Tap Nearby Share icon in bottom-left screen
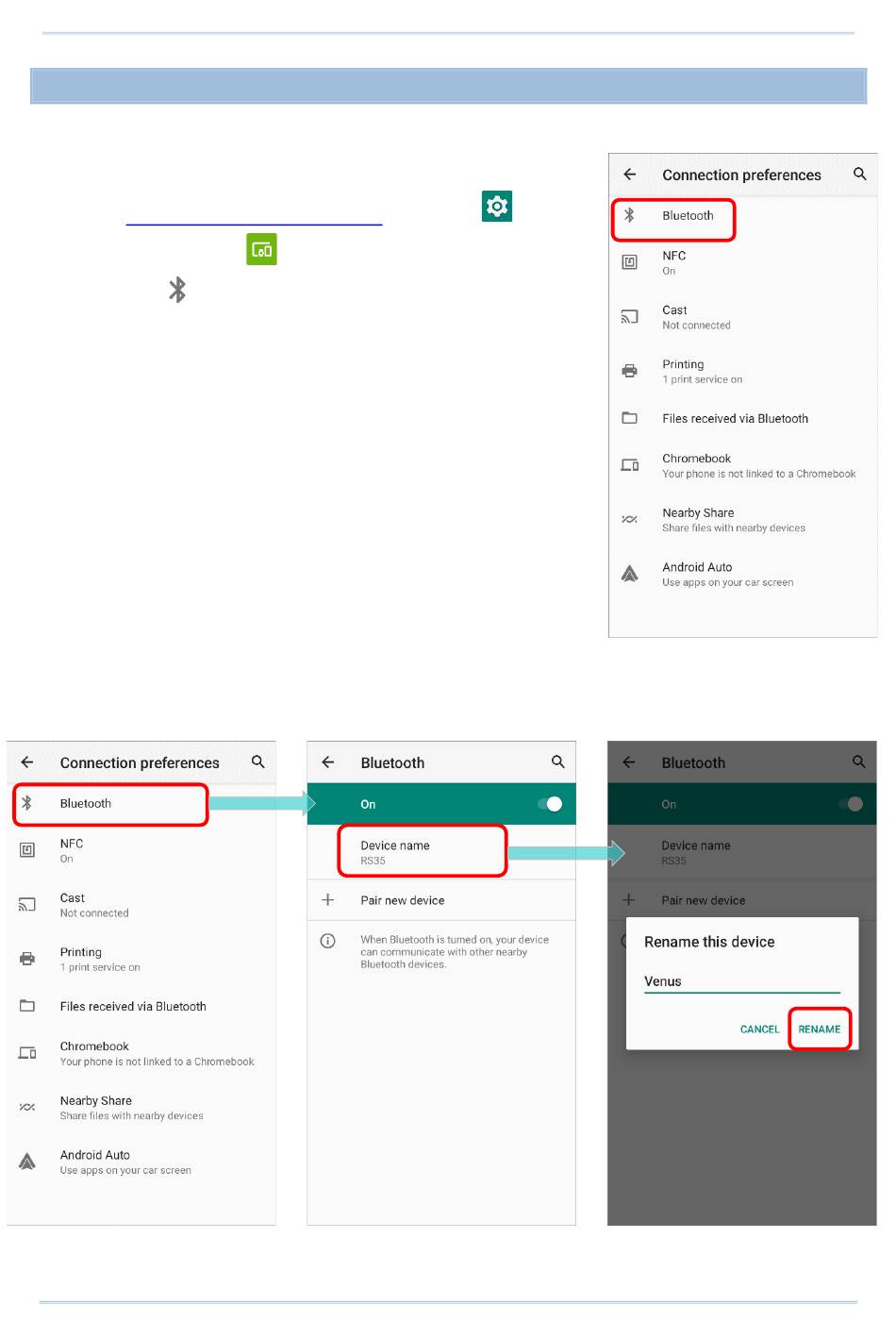 click(x=27, y=1108)
